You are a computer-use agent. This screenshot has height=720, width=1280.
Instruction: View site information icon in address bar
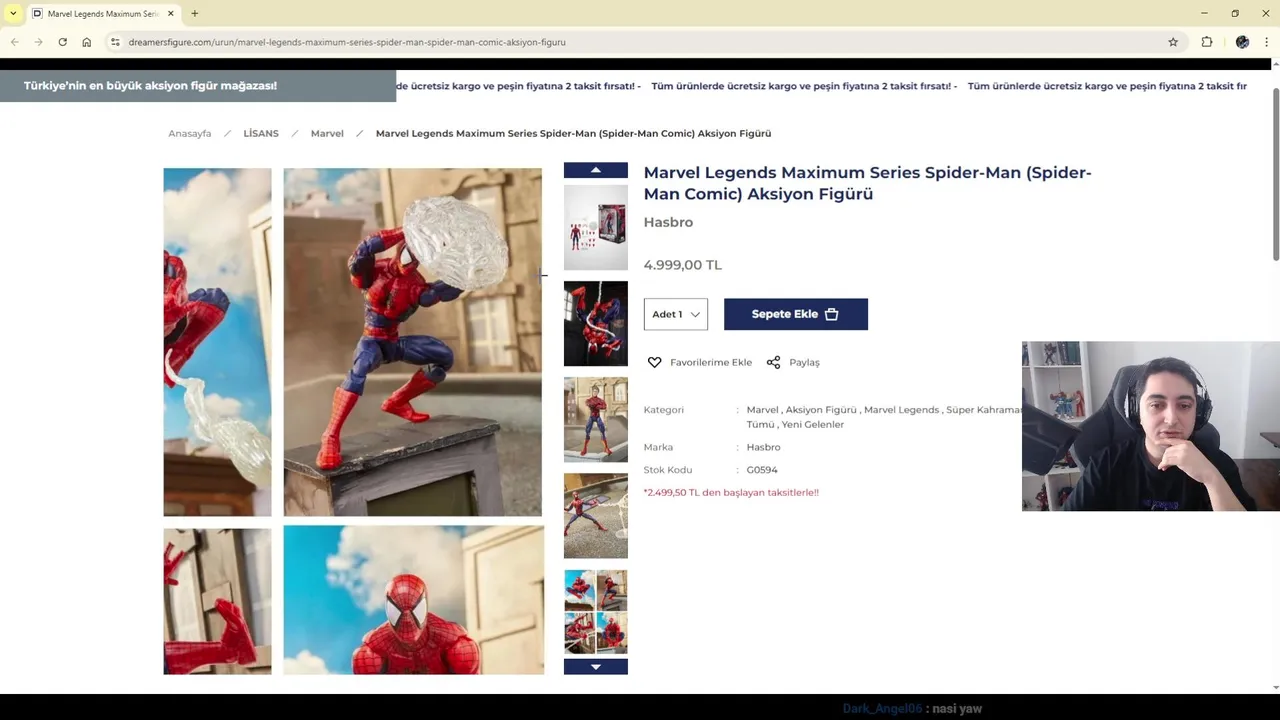[115, 42]
